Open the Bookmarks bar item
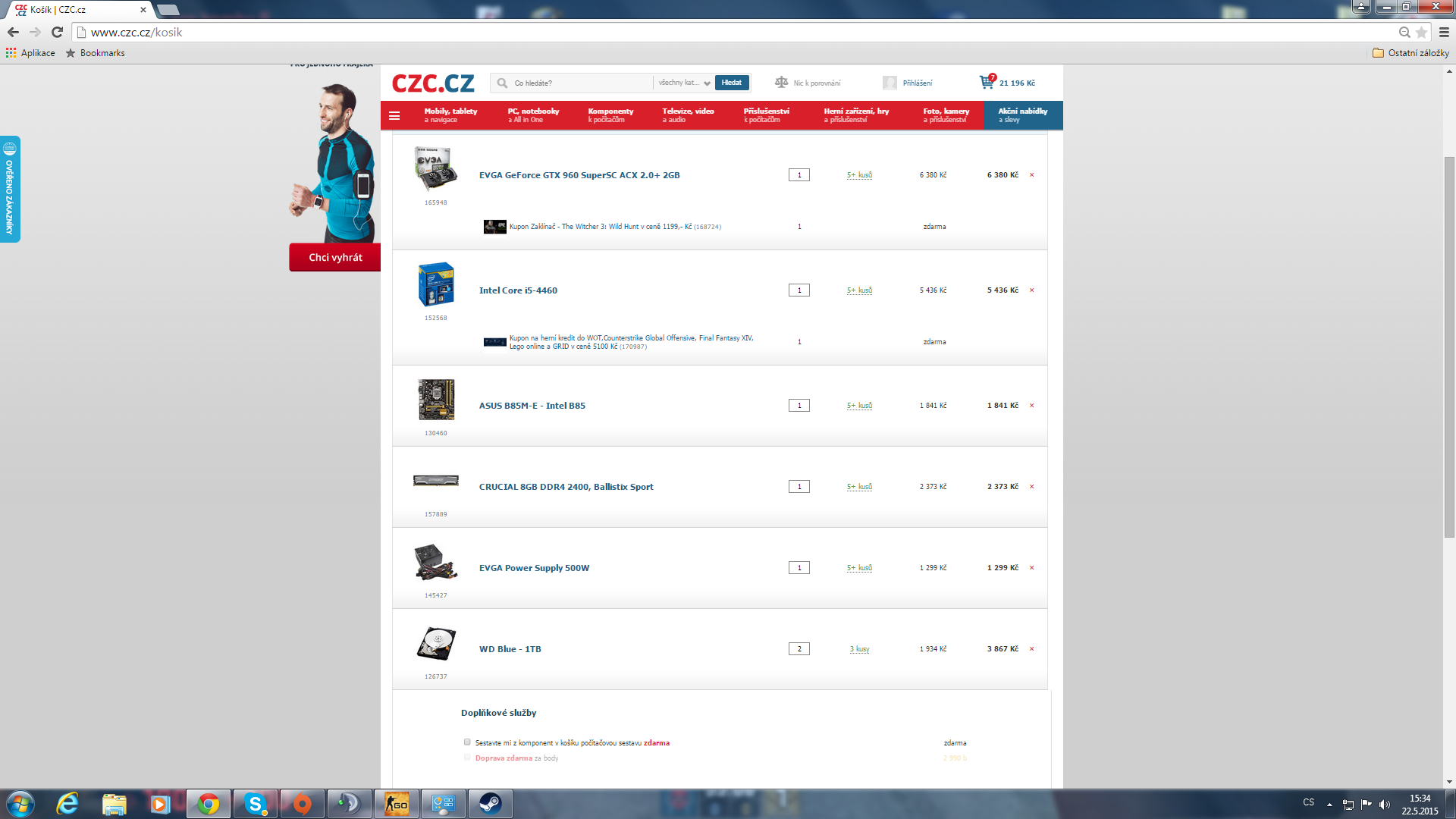This screenshot has width=1456, height=819. click(x=96, y=53)
